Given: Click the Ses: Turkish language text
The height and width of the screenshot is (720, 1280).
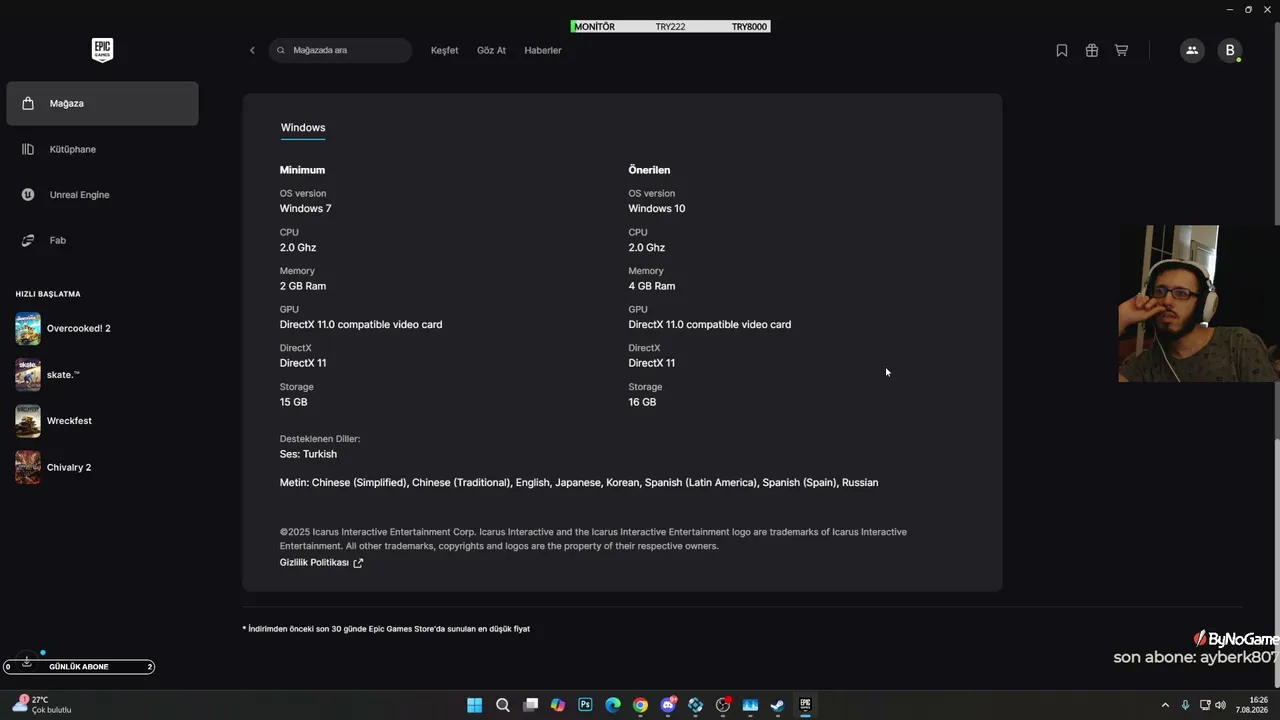Looking at the screenshot, I should 308,454.
